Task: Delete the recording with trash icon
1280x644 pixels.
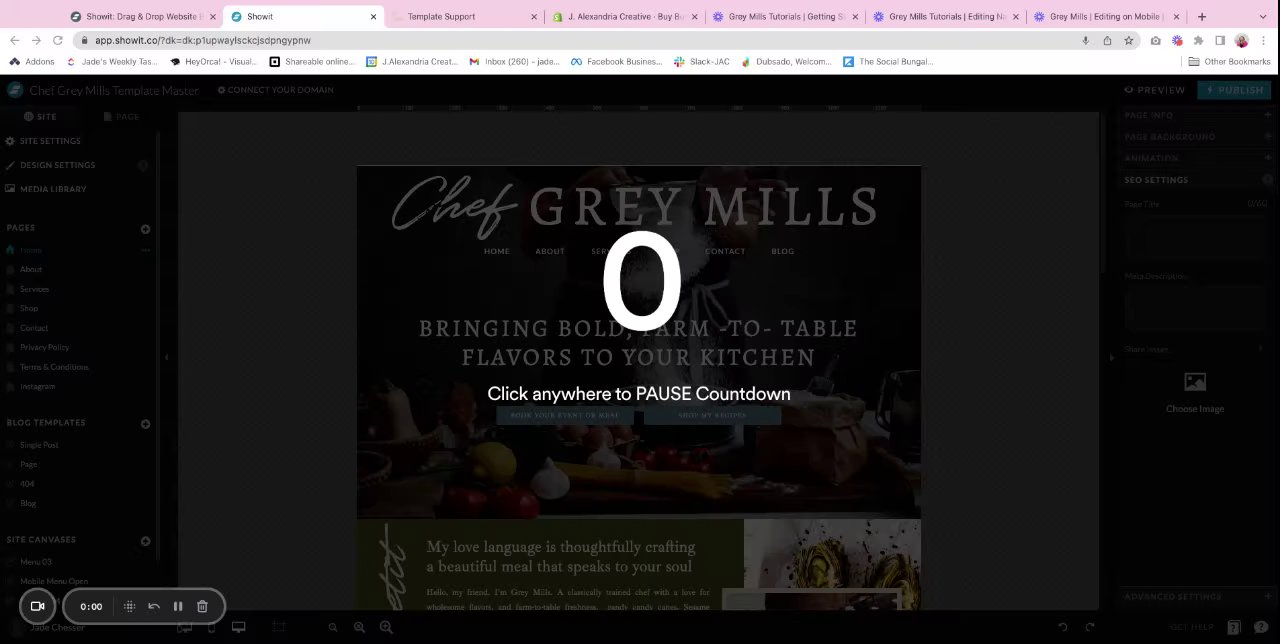Action: point(202,606)
